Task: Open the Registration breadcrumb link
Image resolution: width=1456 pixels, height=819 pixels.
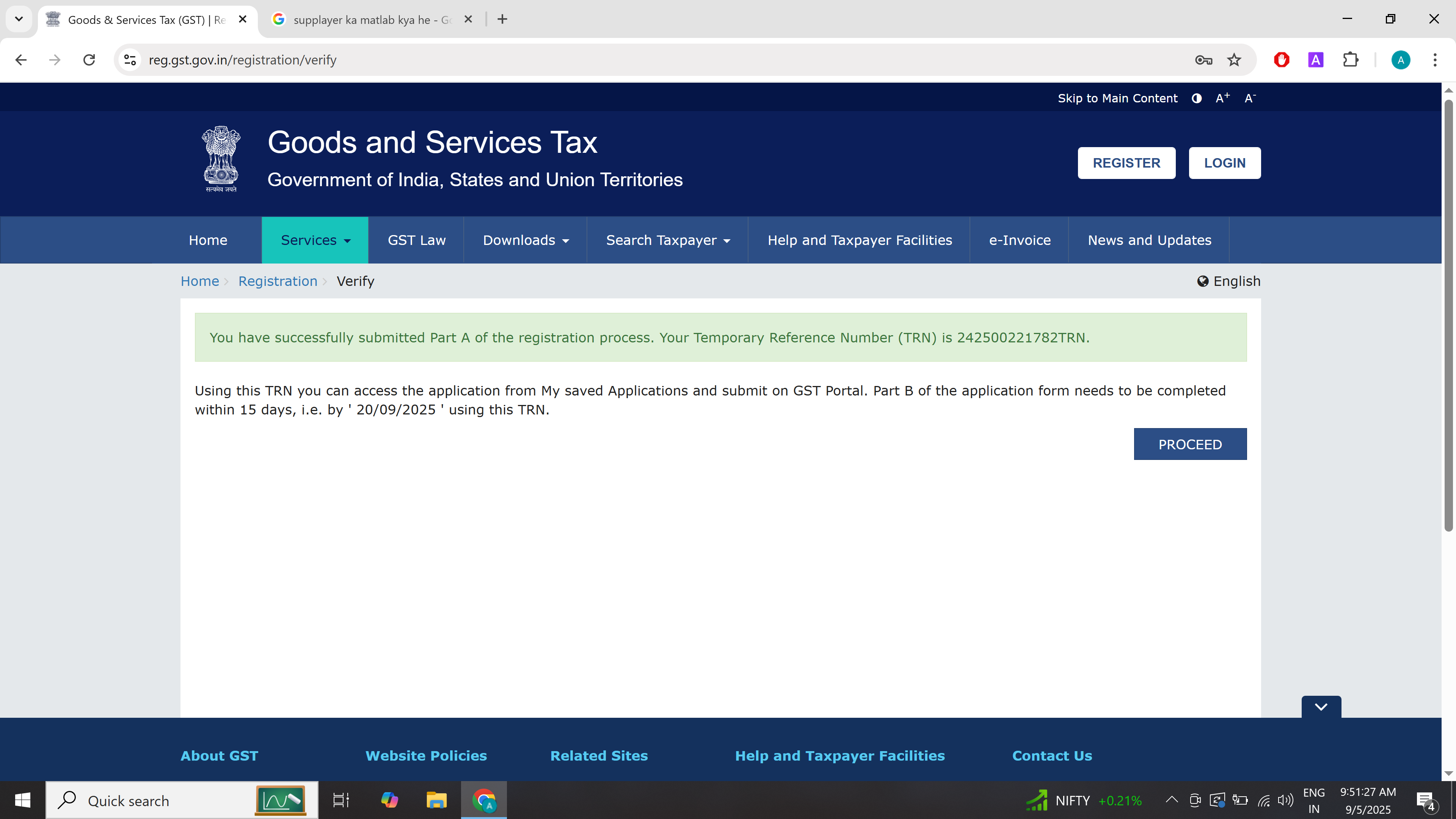Action: pyautogui.click(x=278, y=281)
